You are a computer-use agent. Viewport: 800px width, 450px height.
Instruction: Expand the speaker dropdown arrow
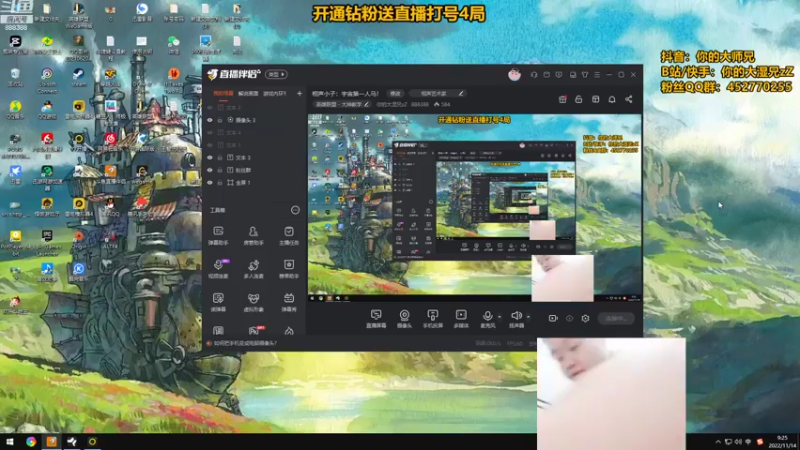(528, 317)
